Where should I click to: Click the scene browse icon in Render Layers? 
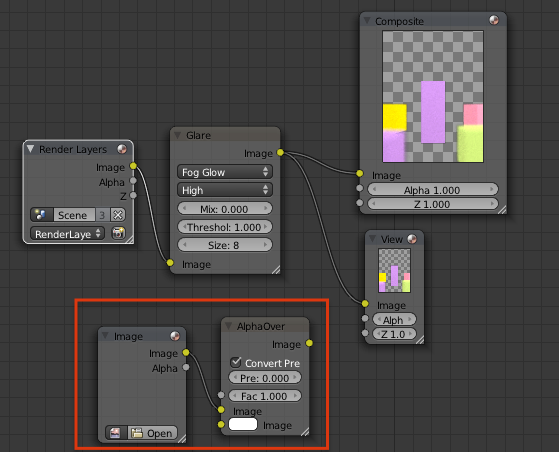[42, 215]
